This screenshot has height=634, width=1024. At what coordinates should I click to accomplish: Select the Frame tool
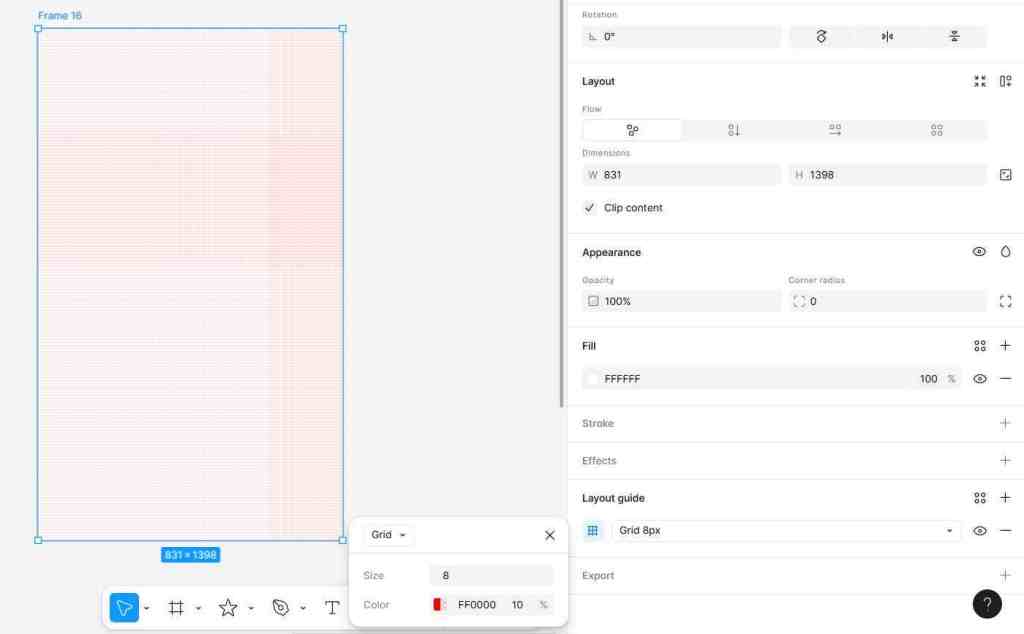click(176, 607)
